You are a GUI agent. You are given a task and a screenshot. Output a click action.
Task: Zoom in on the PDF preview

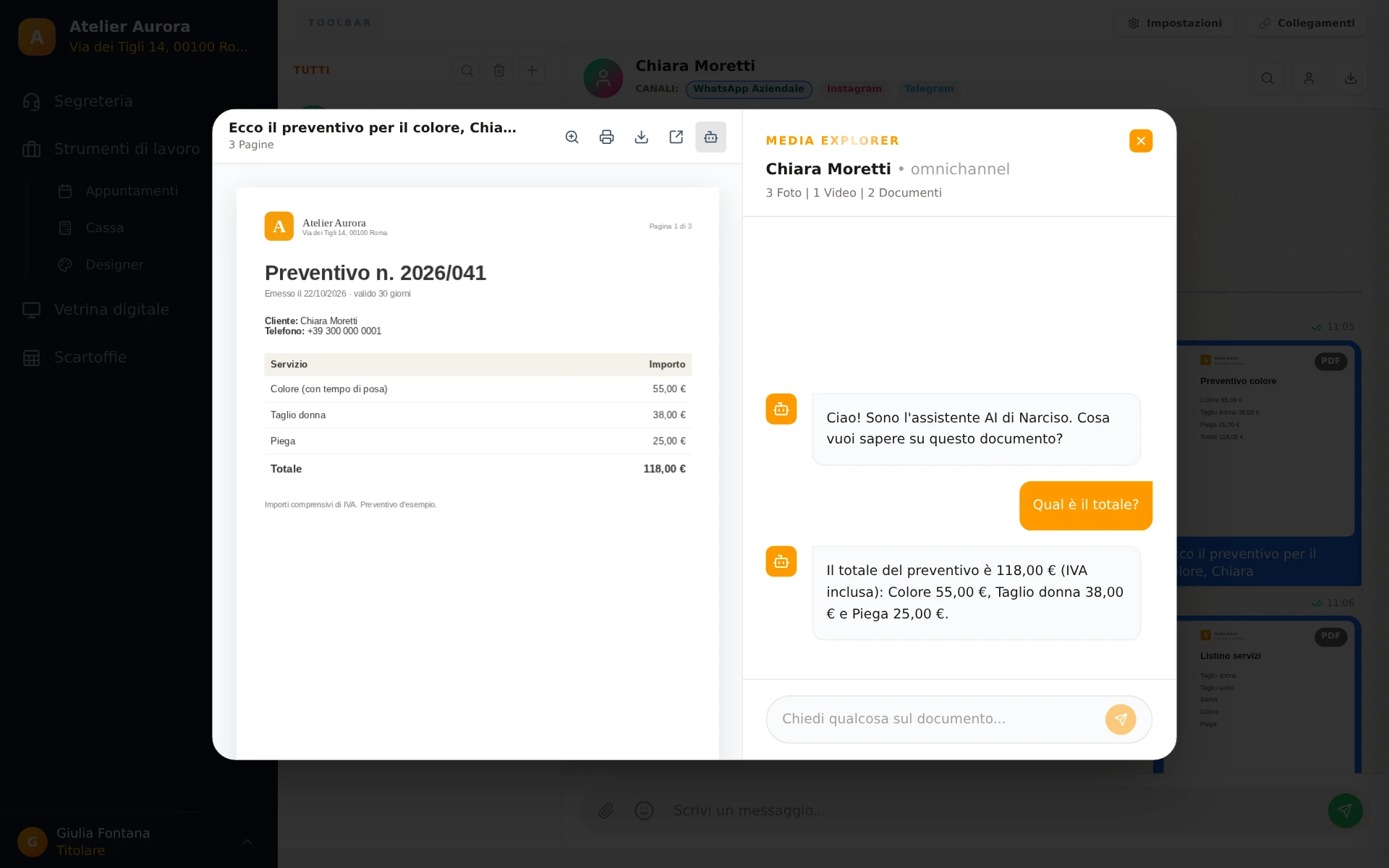572,137
